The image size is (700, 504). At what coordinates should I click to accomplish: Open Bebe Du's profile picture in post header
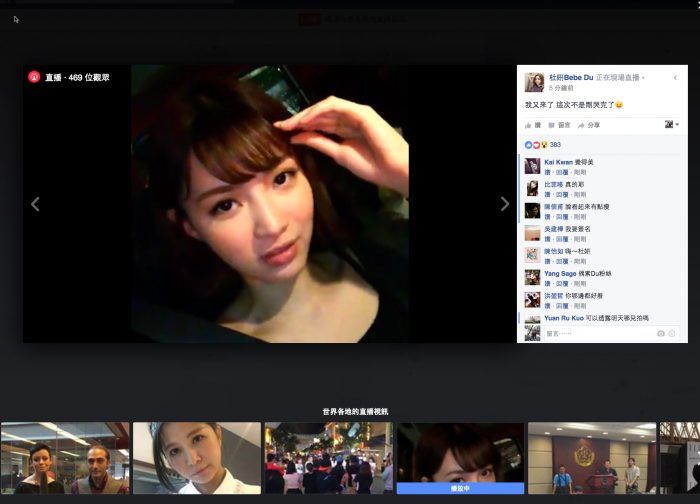pyautogui.click(x=534, y=82)
